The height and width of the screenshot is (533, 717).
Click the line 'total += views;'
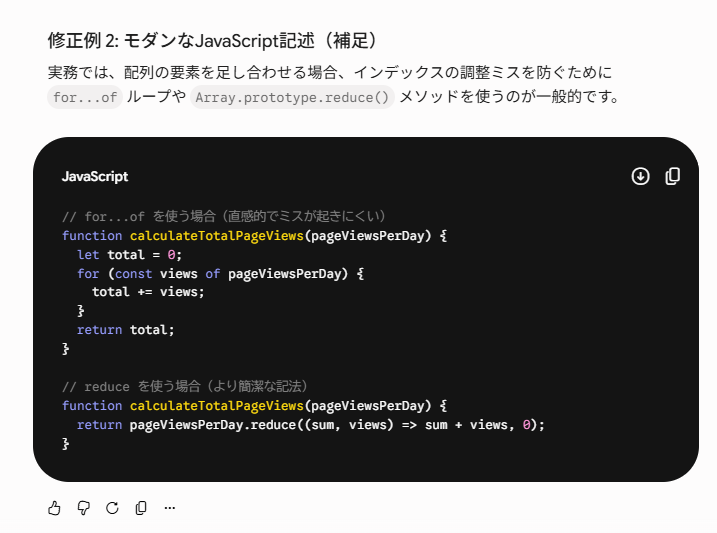148,292
